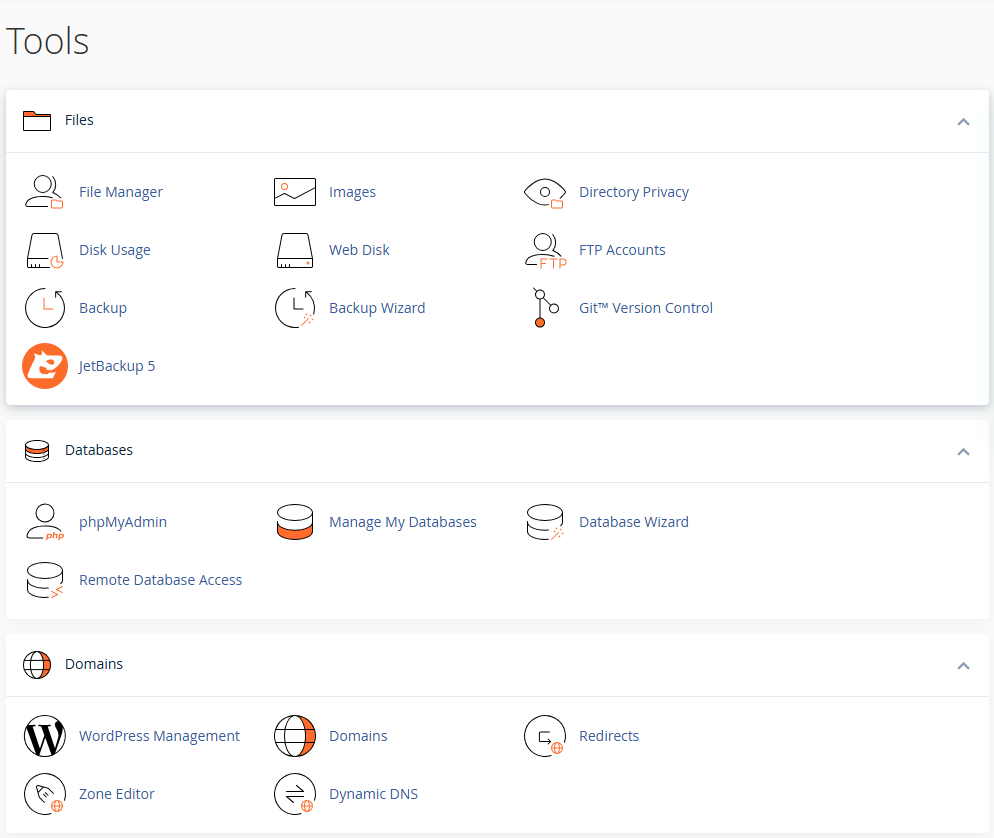Click the Database Wizard link
994x838 pixels.
pyautogui.click(x=634, y=522)
